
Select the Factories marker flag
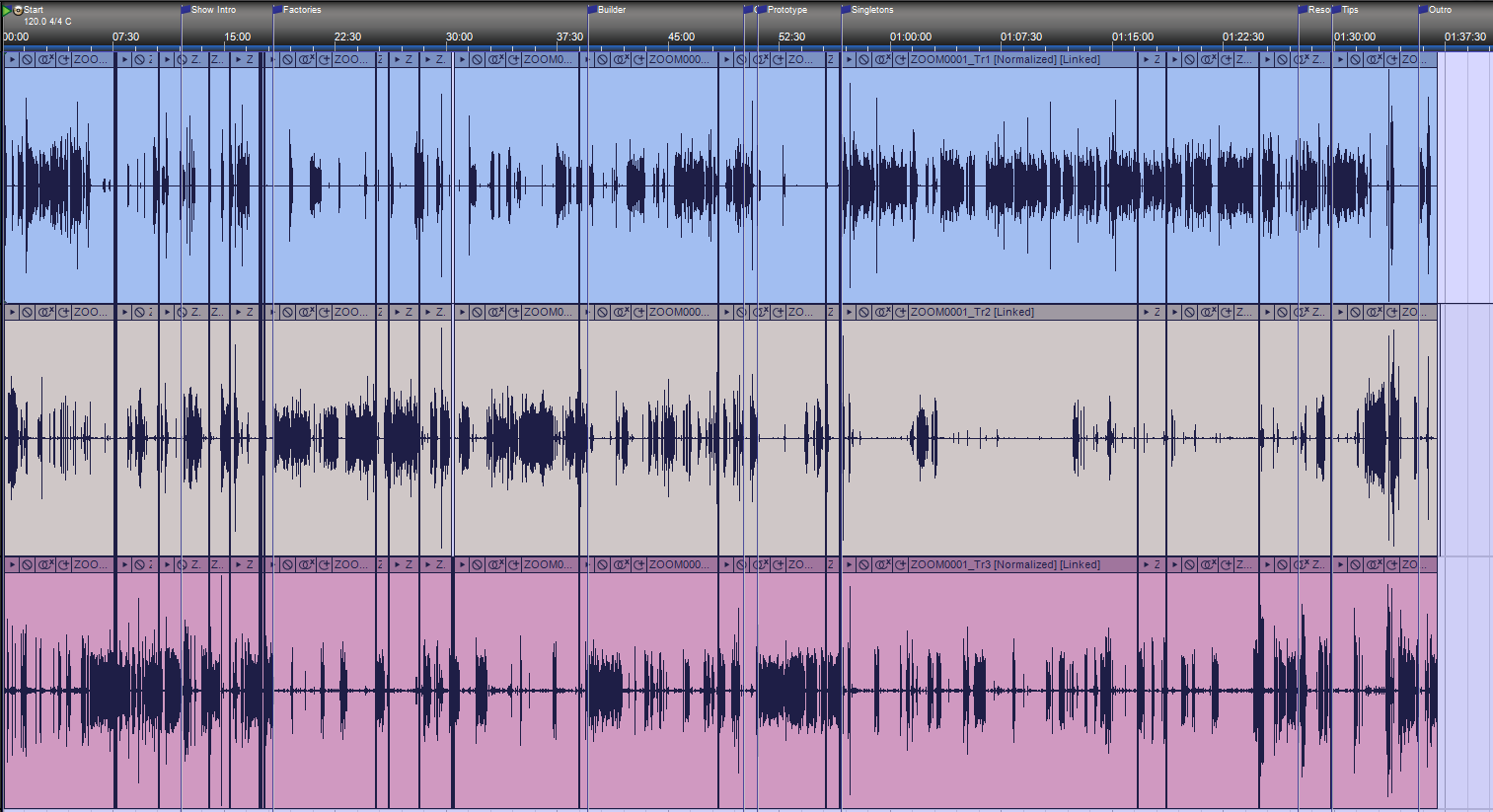coord(277,9)
